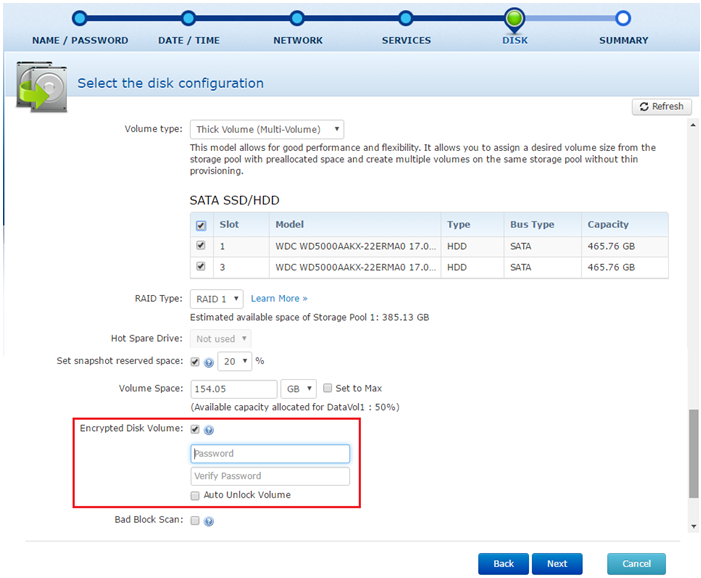Click the vertical scrollbar thumb
The height and width of the screenshot is (578, 701).
tap(693, 454)
